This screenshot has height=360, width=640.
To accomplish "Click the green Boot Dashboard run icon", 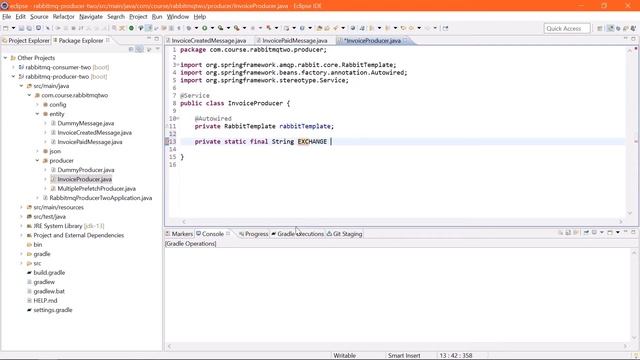I will [x=131, y=28].
